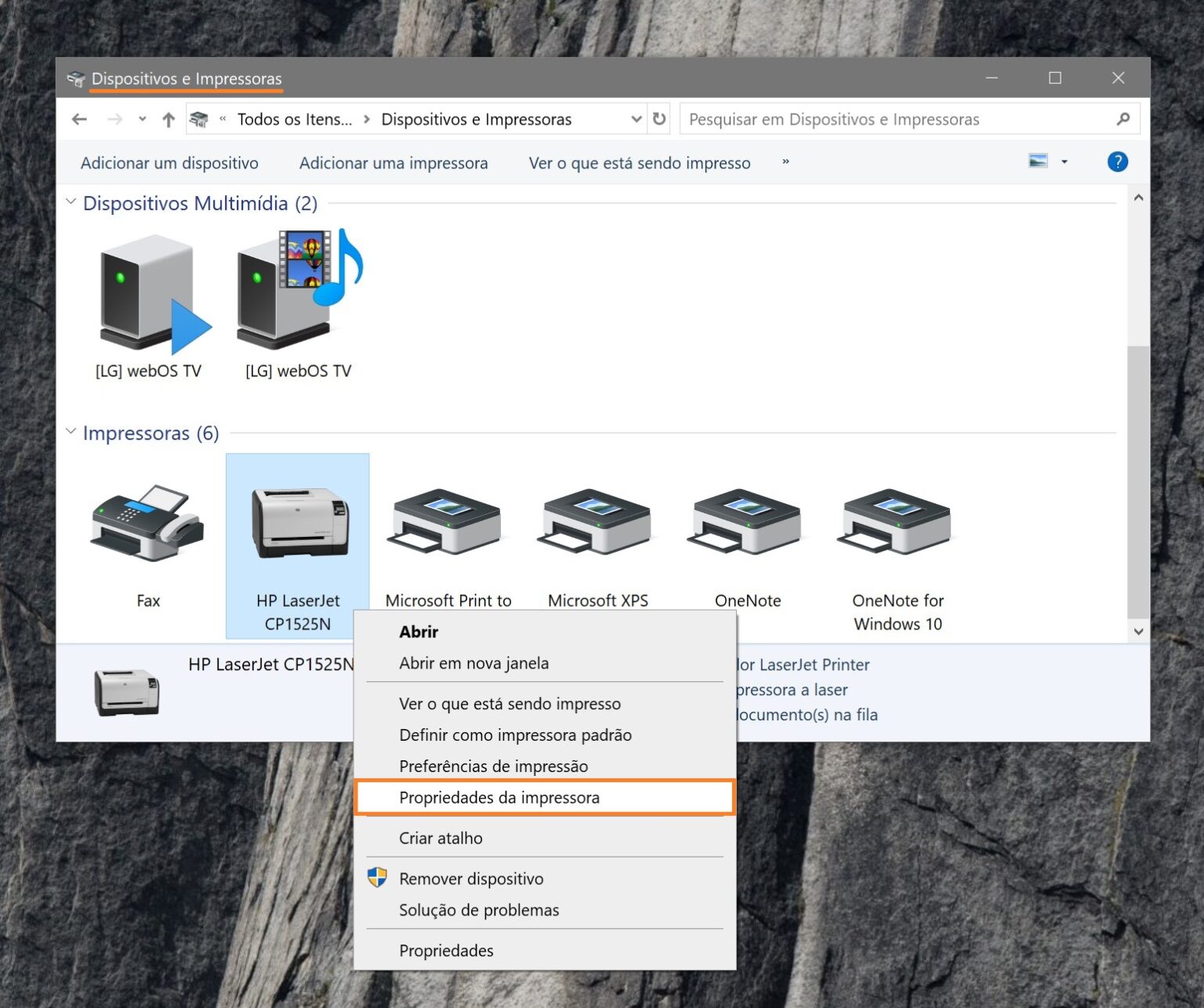Select OneNote for Windows 10 printer

(x=895, y=521)
